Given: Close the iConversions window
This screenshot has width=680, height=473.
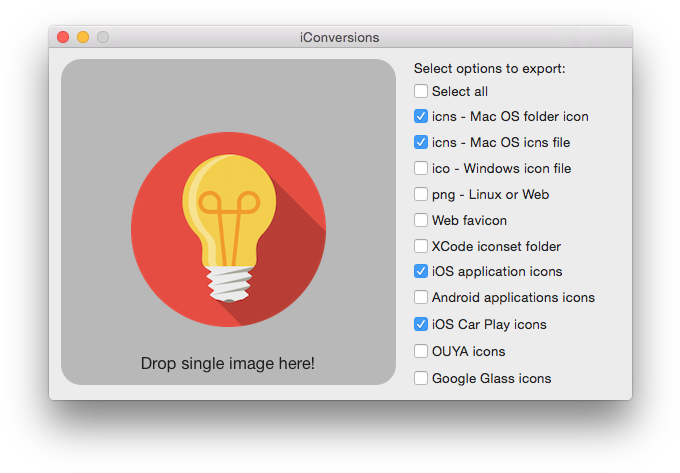Looking at the screenshot, I should (63, 37).
